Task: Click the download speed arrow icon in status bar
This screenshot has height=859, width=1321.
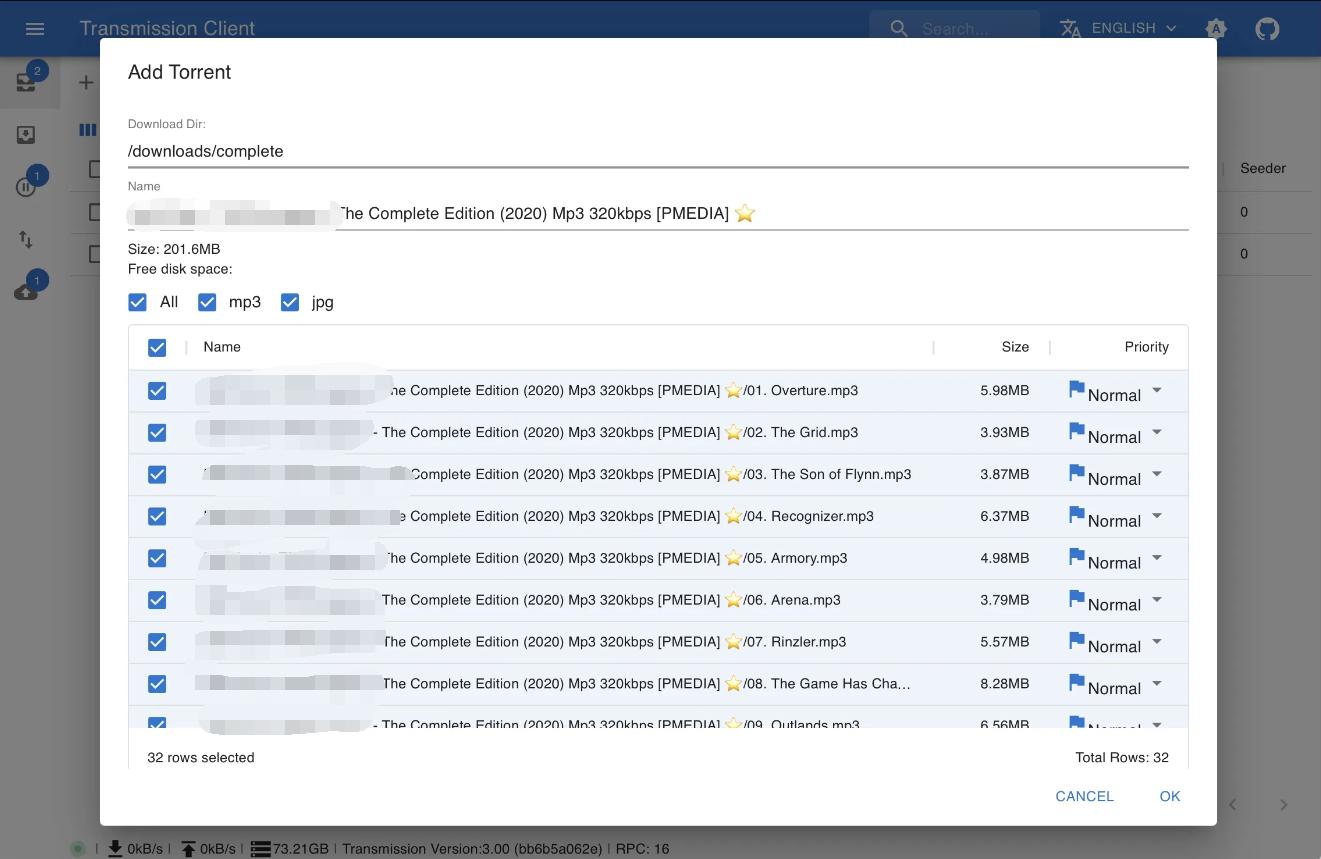Action: [115, 849]
